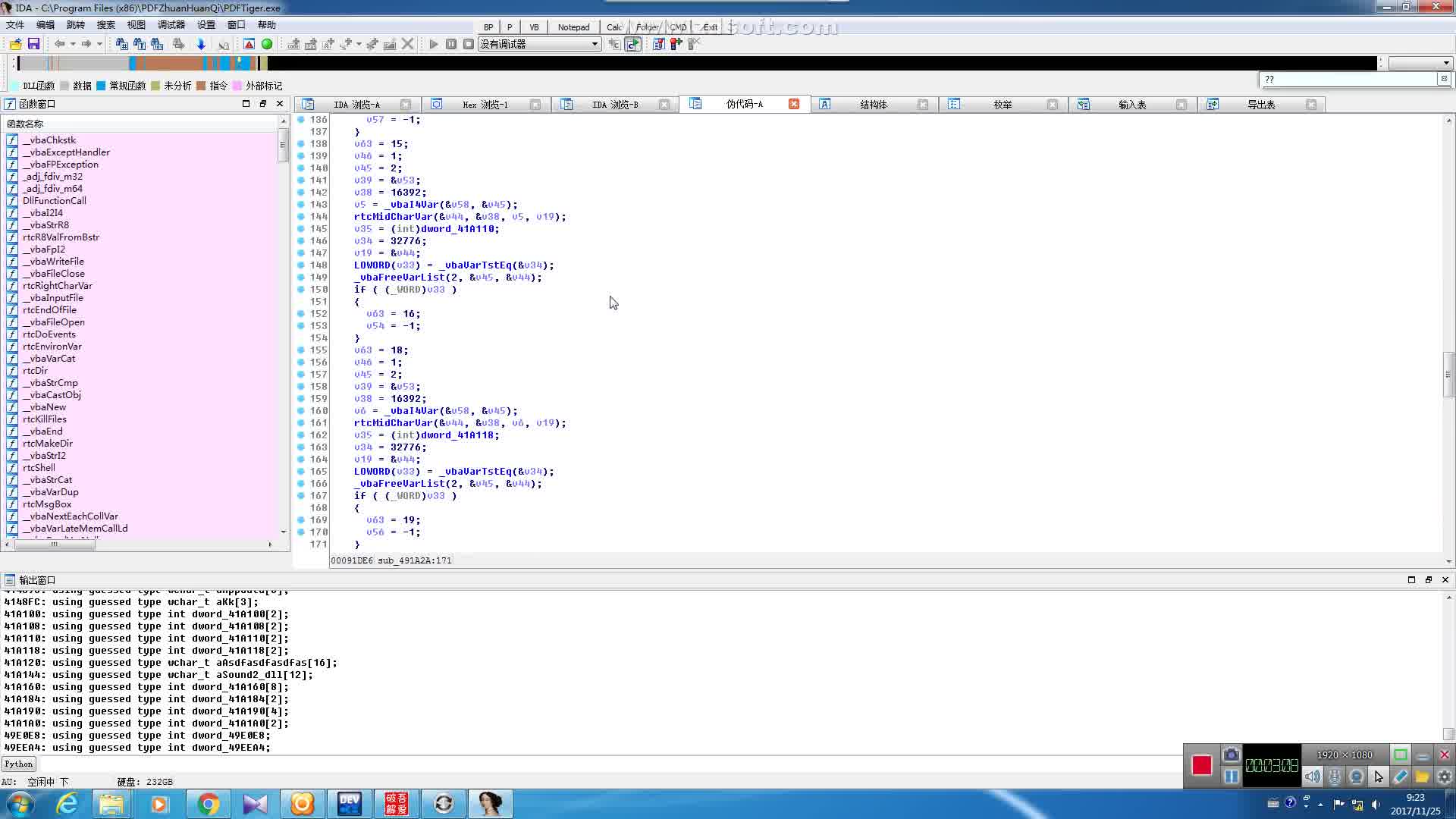Click the green circle toolbar icon
Image resolution: width=1456 pixels, height=819 pixels.
tap(267, 44)
